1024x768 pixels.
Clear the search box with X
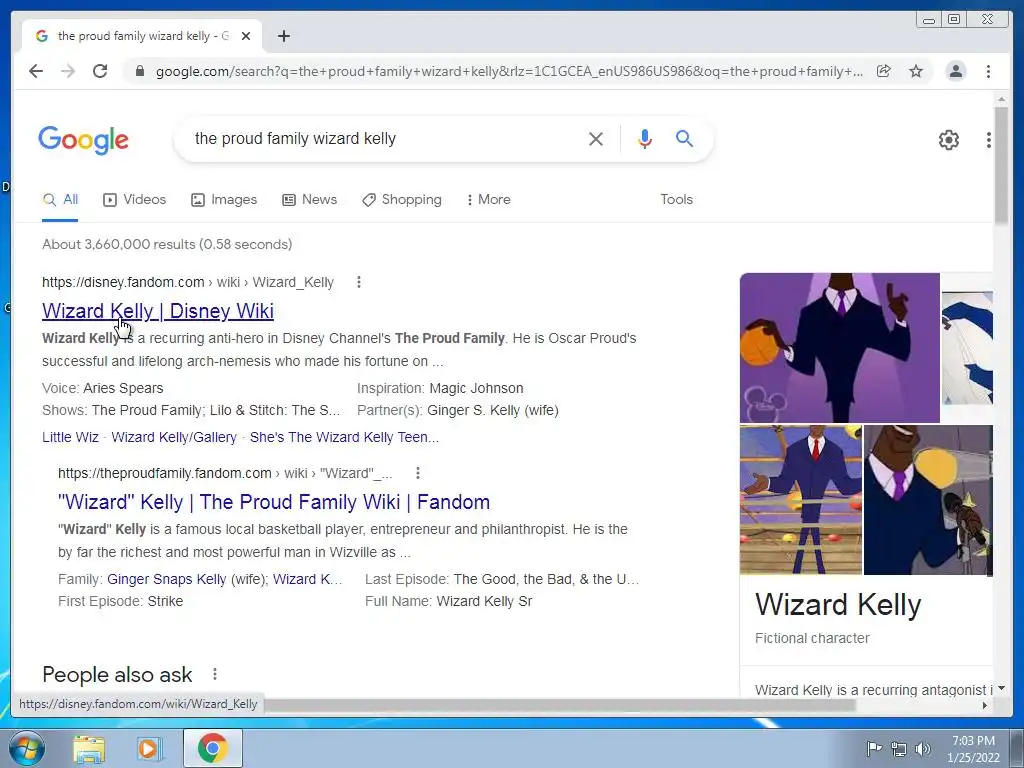tap(596, 138)
